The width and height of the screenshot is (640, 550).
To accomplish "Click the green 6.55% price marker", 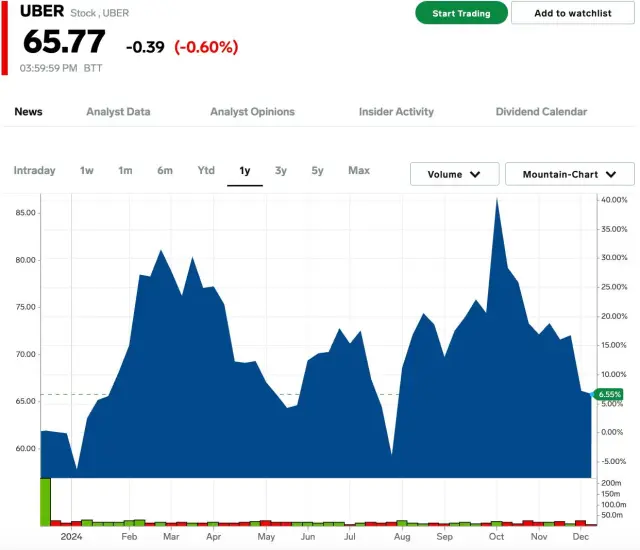I will coord(608,394).
